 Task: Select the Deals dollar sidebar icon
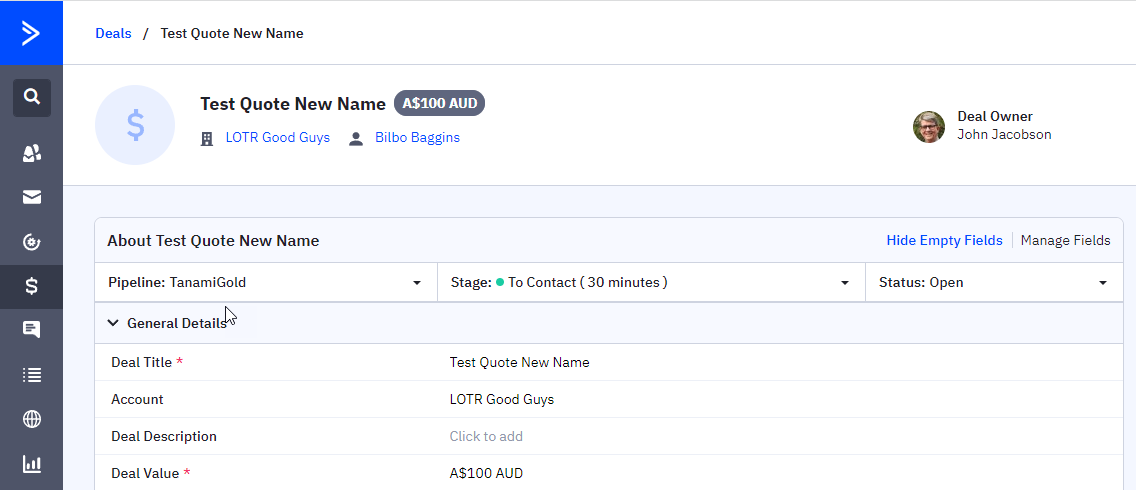(x=32, y=287)
